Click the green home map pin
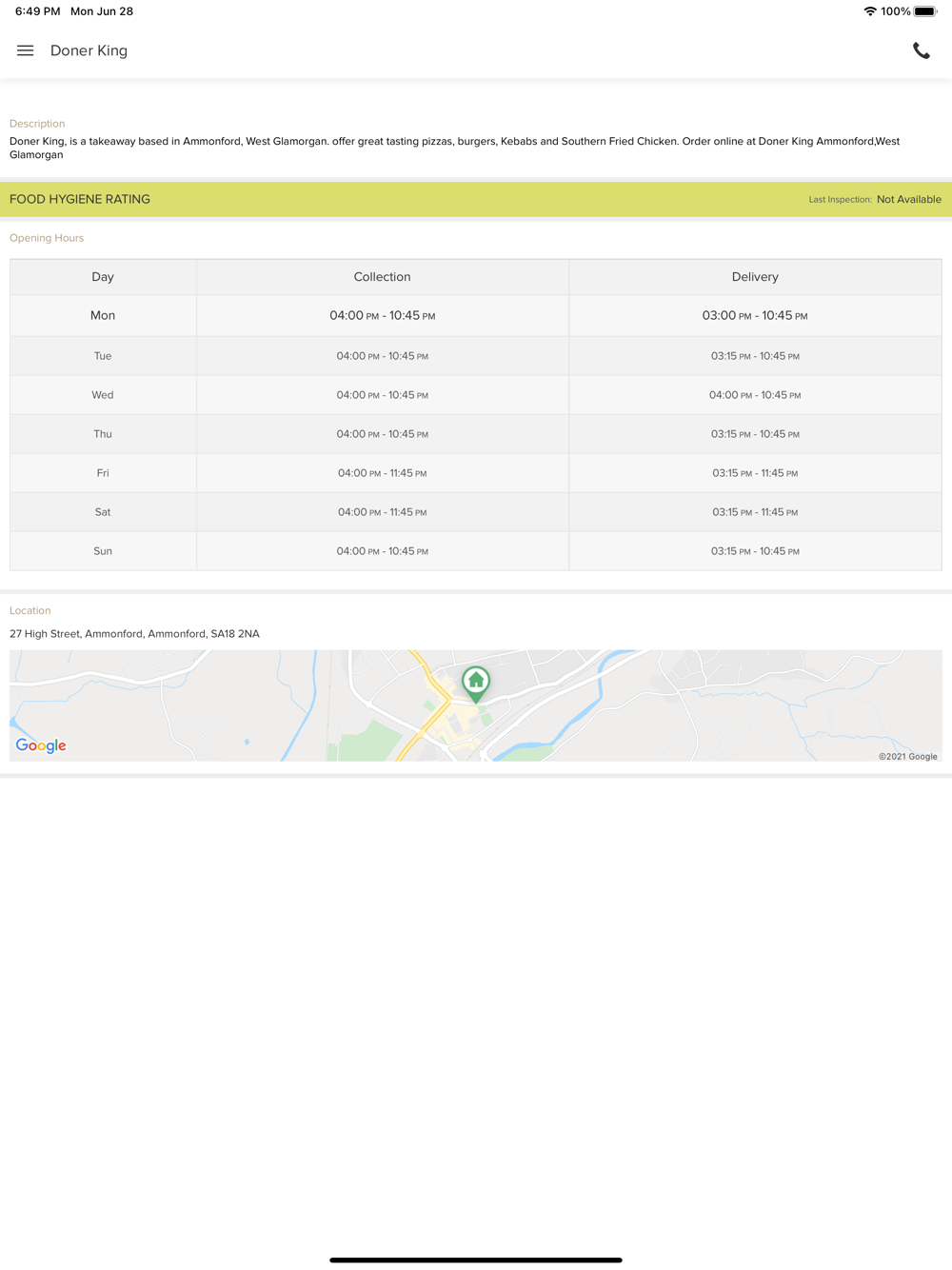952x1270 pixels. 476,685
